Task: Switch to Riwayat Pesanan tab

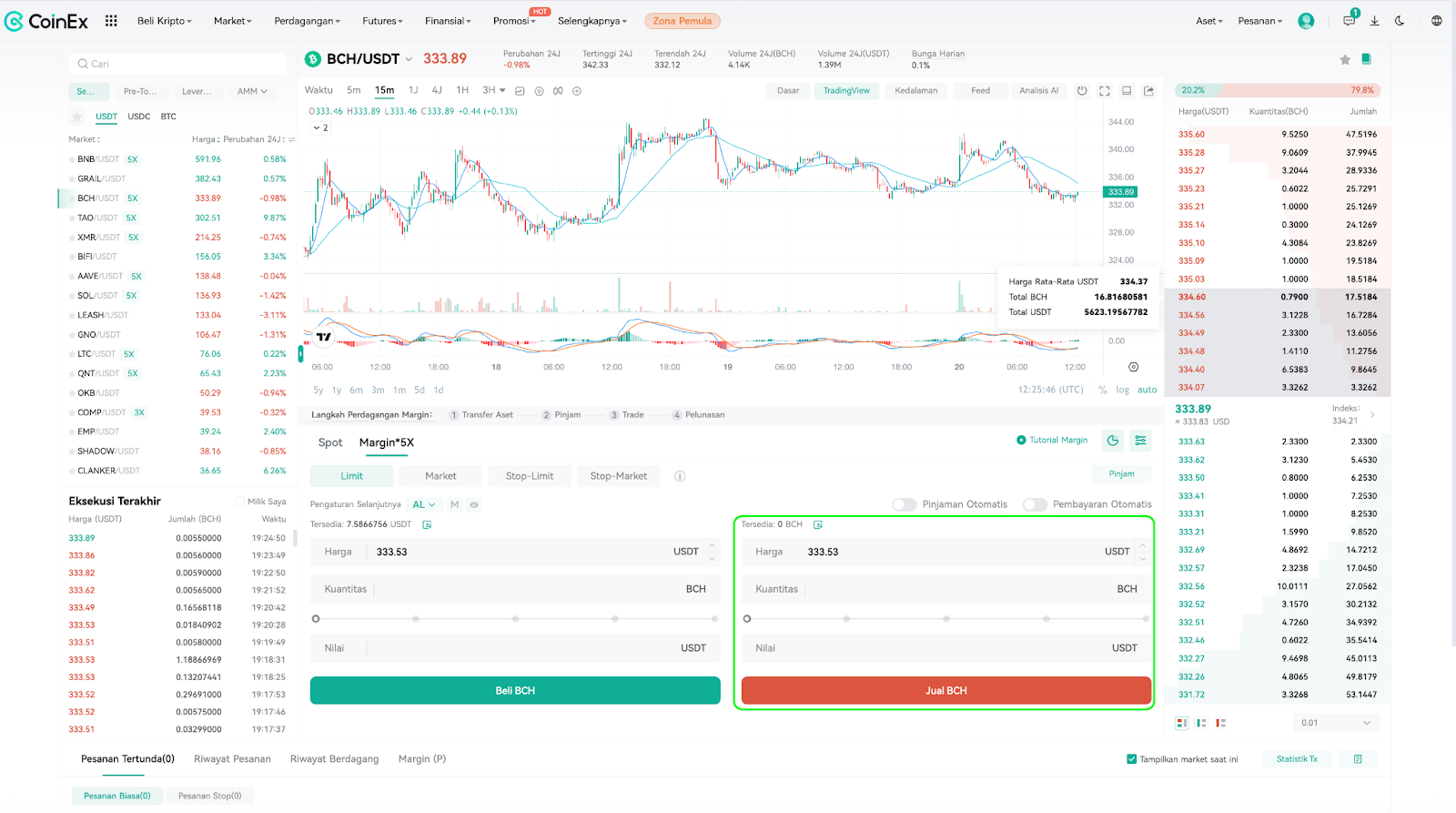Action: [x=232, y=759]
